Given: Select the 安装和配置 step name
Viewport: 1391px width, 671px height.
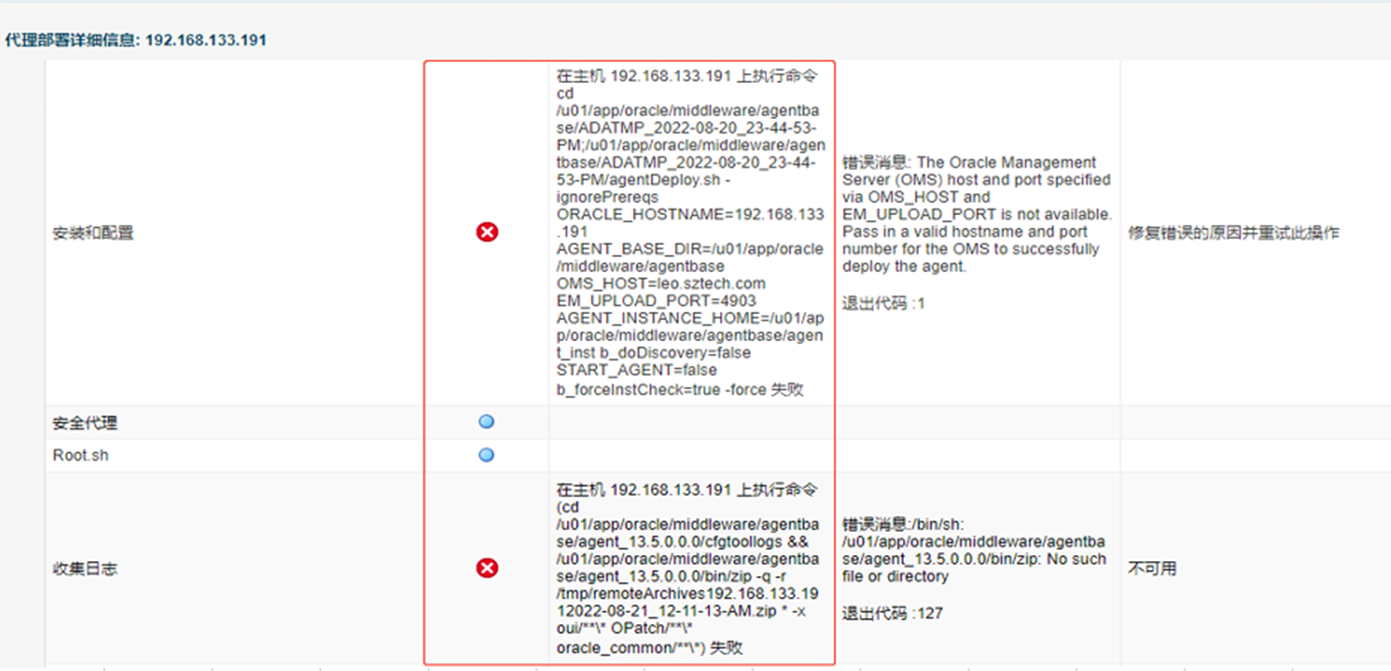Looking at the screenshot, I should pos(92,233).
